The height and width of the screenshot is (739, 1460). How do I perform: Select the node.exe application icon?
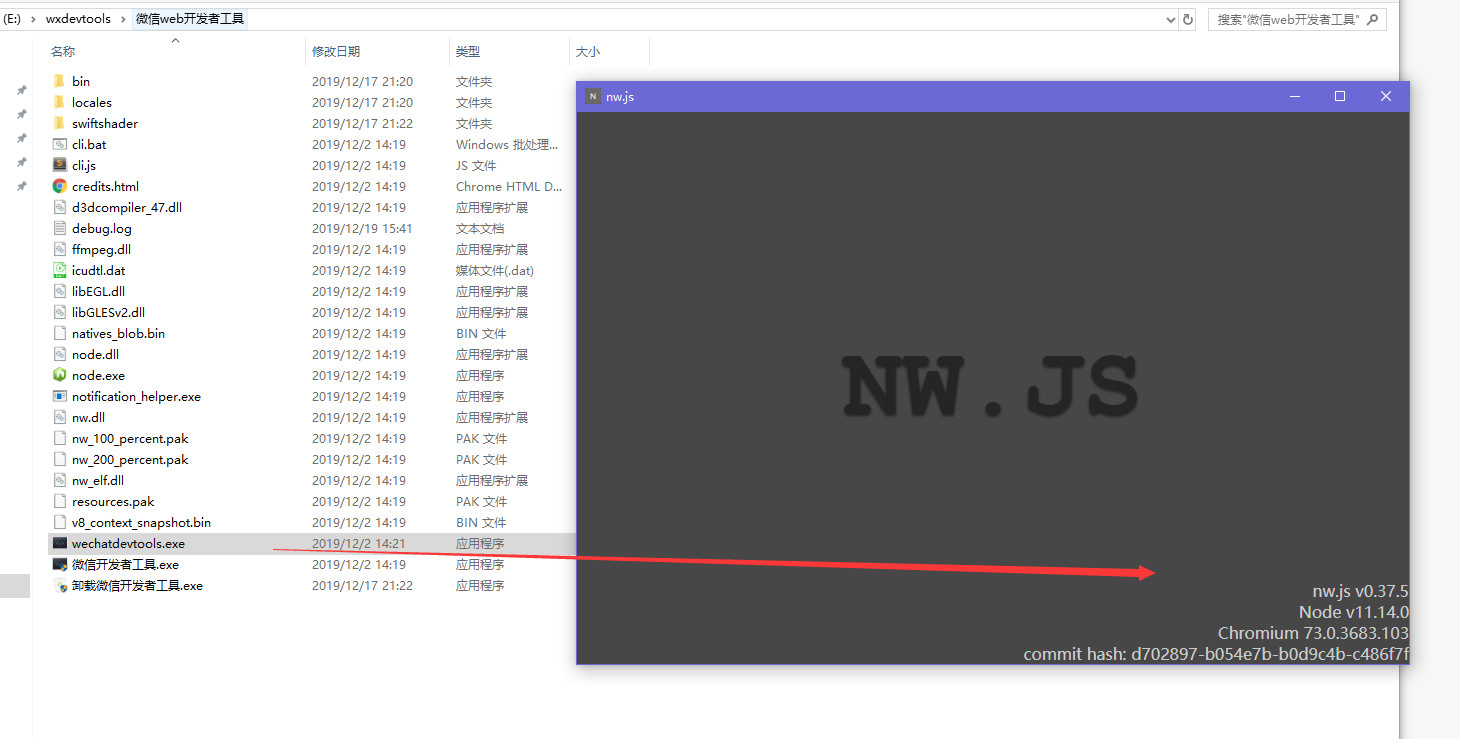tap(59, 375)
